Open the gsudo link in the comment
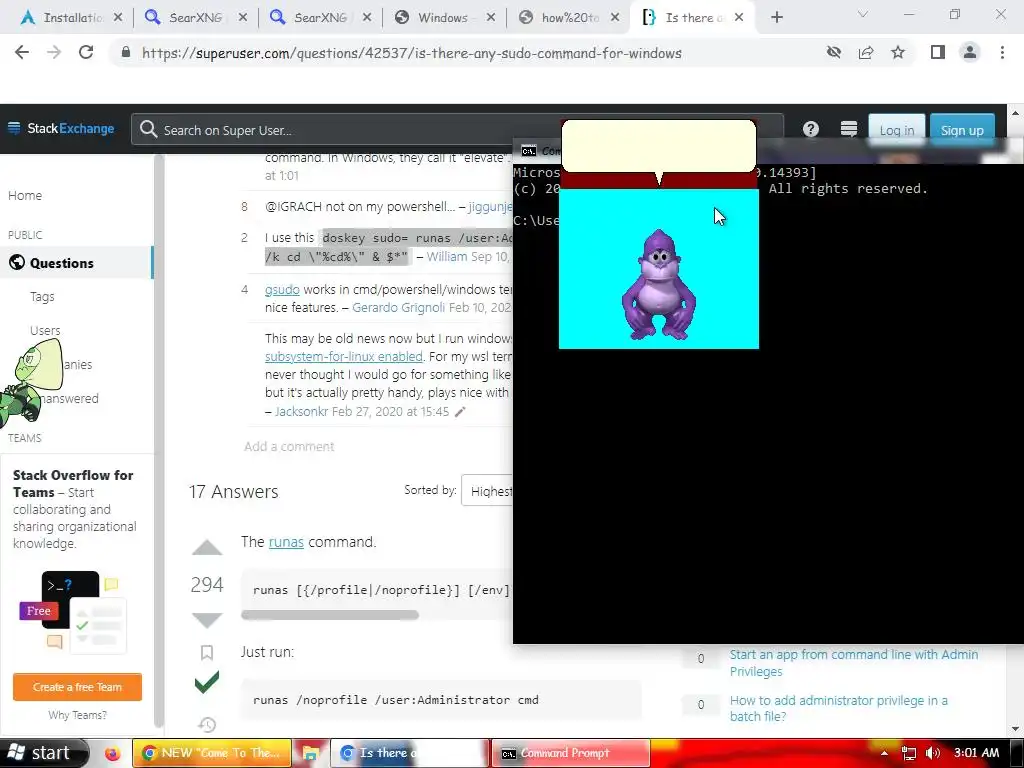This screenshot has width=1024, height=768. (x=282, y=289)
